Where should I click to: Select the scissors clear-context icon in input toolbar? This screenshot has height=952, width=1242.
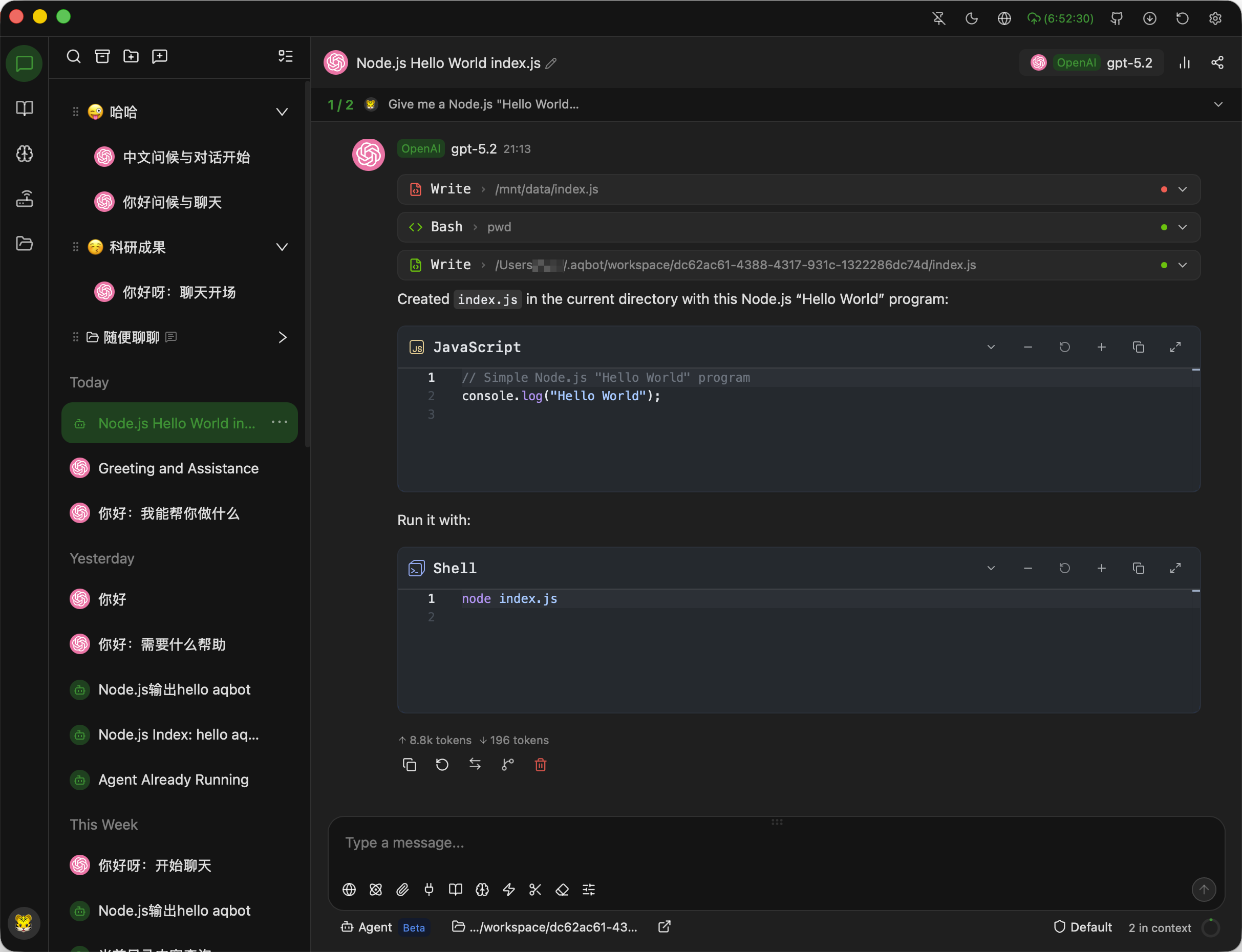[535, 890]
